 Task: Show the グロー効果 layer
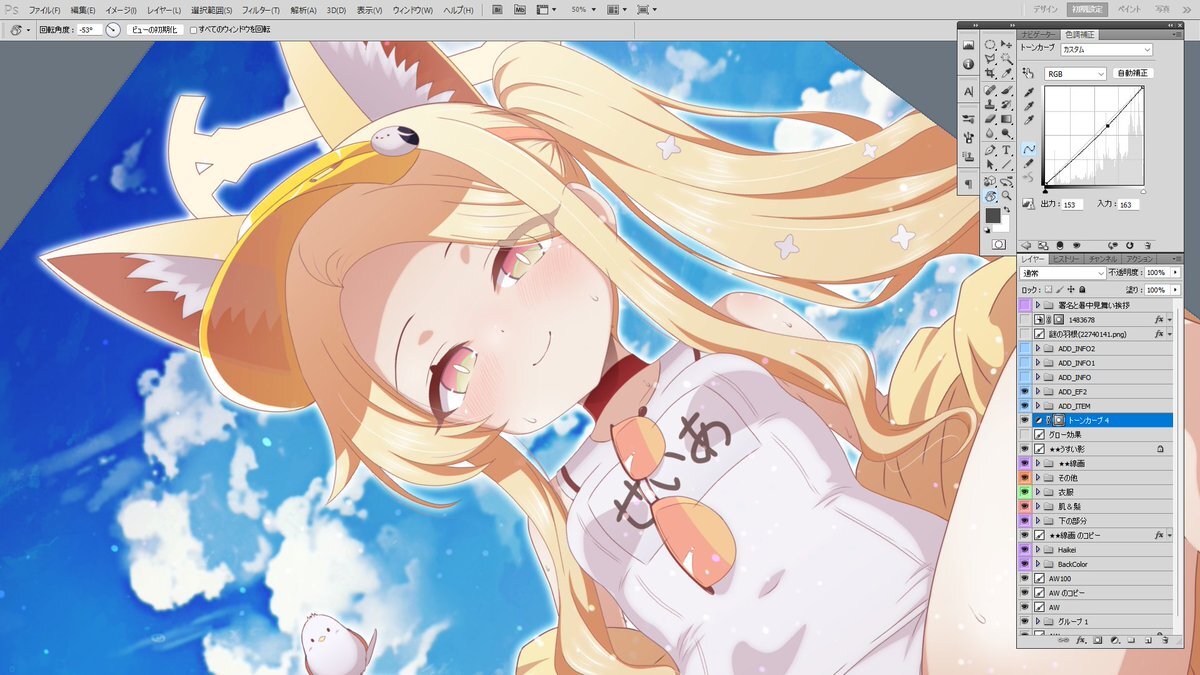1024,435
